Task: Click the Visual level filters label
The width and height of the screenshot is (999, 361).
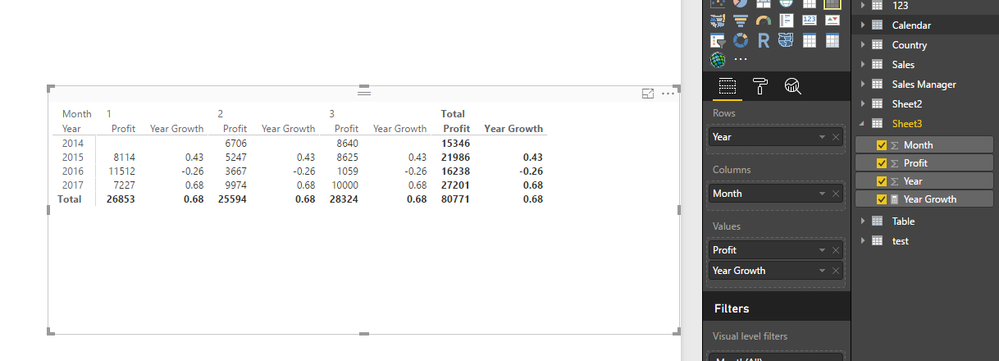Action: [x=751, y=336]
